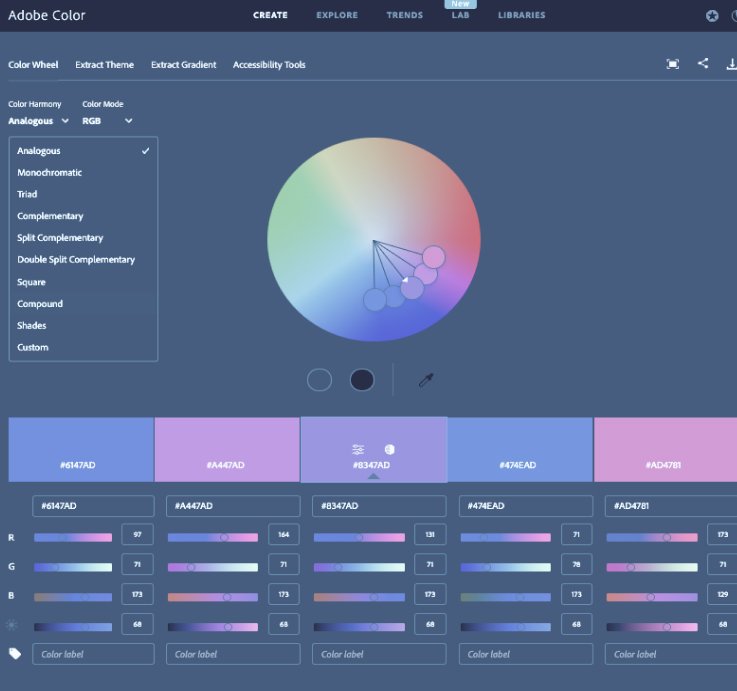The height and width of the screenshot is (691, 737).
Task: Switch to Extract Theme tab
Action: 104,65
